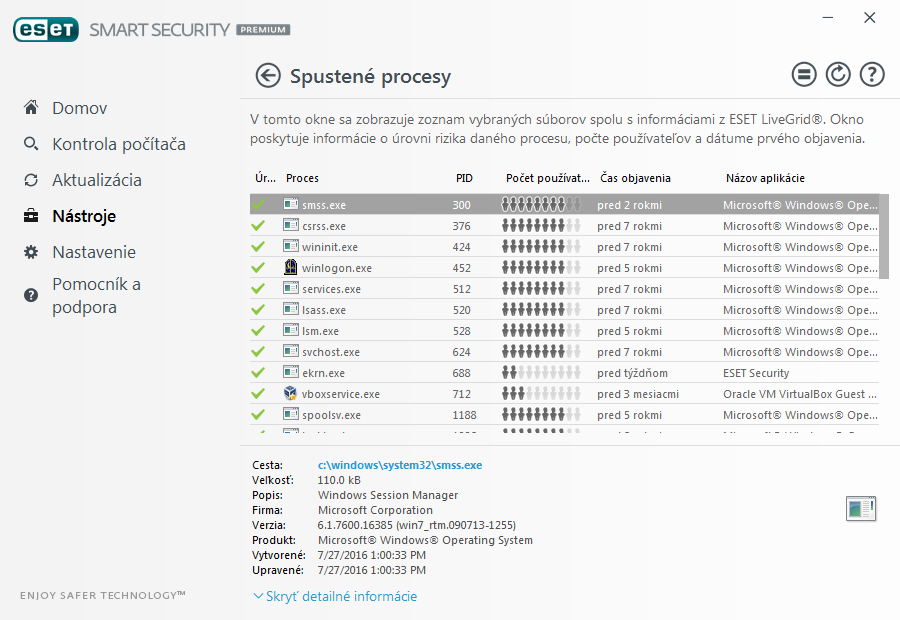Viewport: 900px width, 620px height.
Task: Open the list options menu icon
Action: coord(804,74)
